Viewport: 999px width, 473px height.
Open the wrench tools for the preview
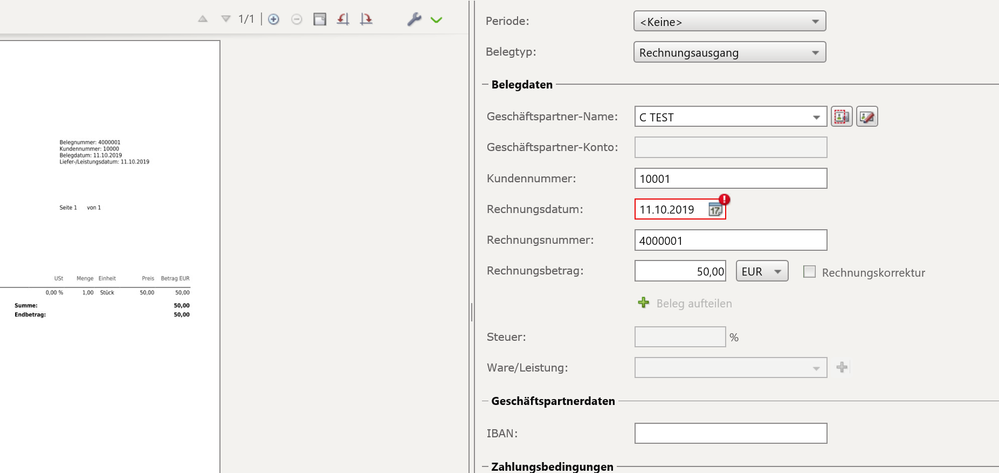pyautogui.click(x=414, y=19)
